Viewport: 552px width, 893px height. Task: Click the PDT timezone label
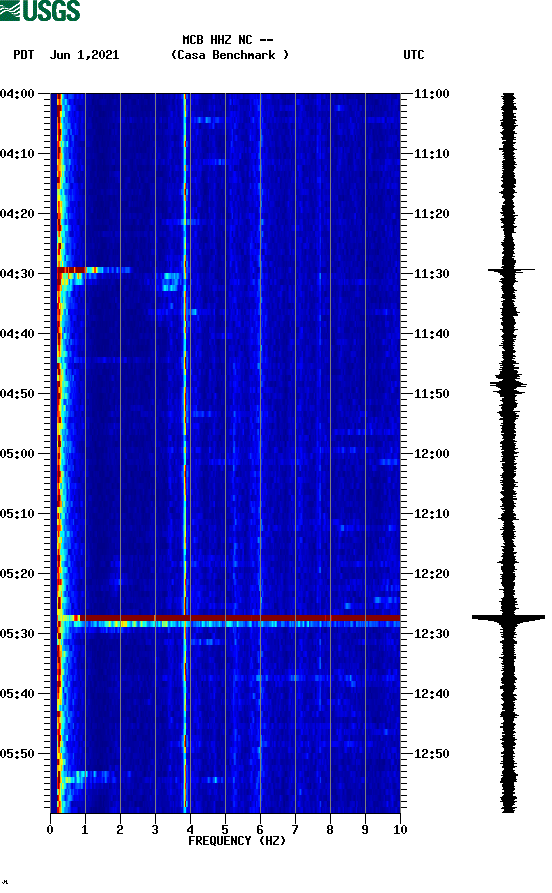[x=23, y=55]
